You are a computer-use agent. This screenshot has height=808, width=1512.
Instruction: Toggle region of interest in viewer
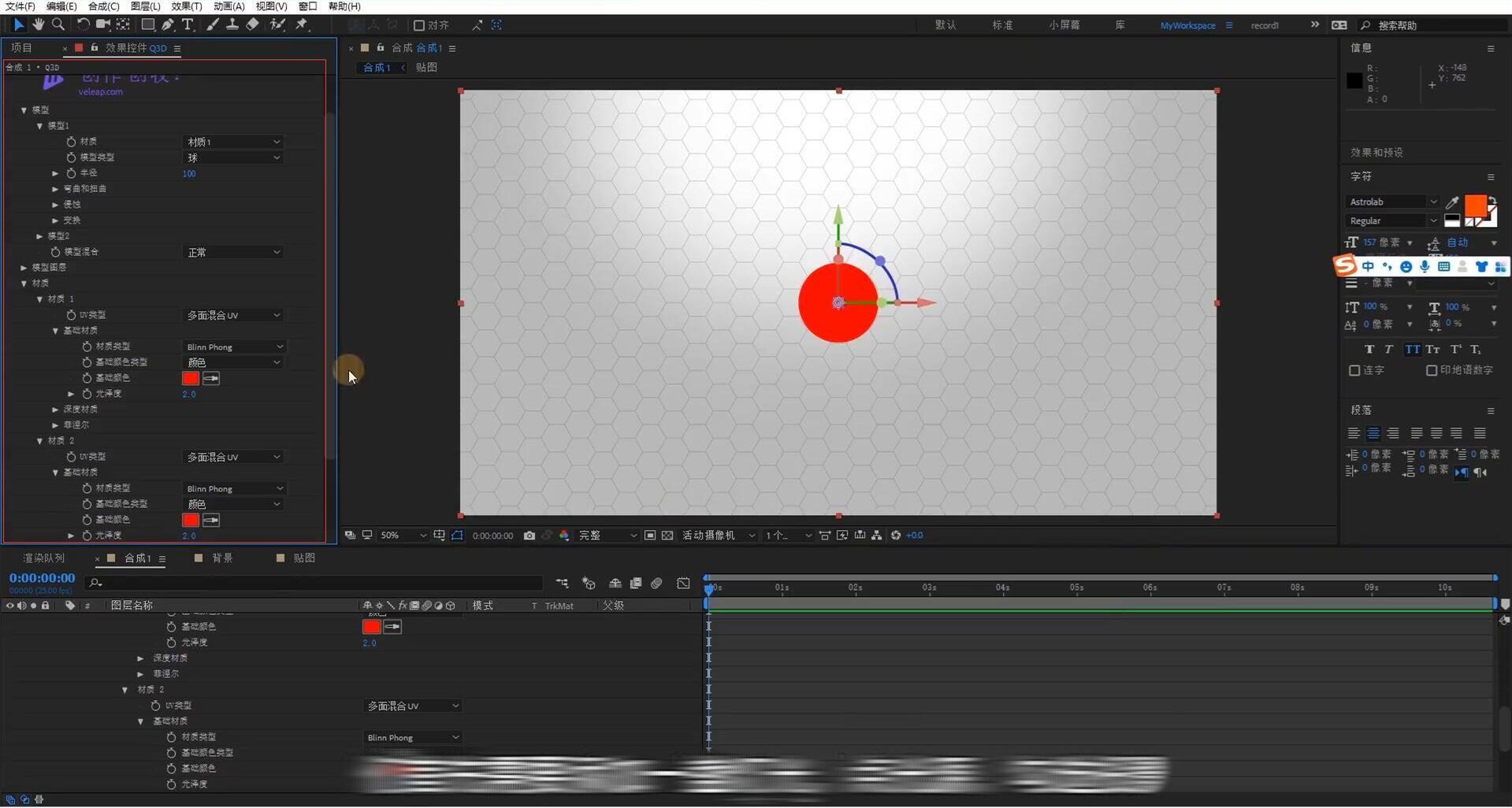(x=650, y=536)
